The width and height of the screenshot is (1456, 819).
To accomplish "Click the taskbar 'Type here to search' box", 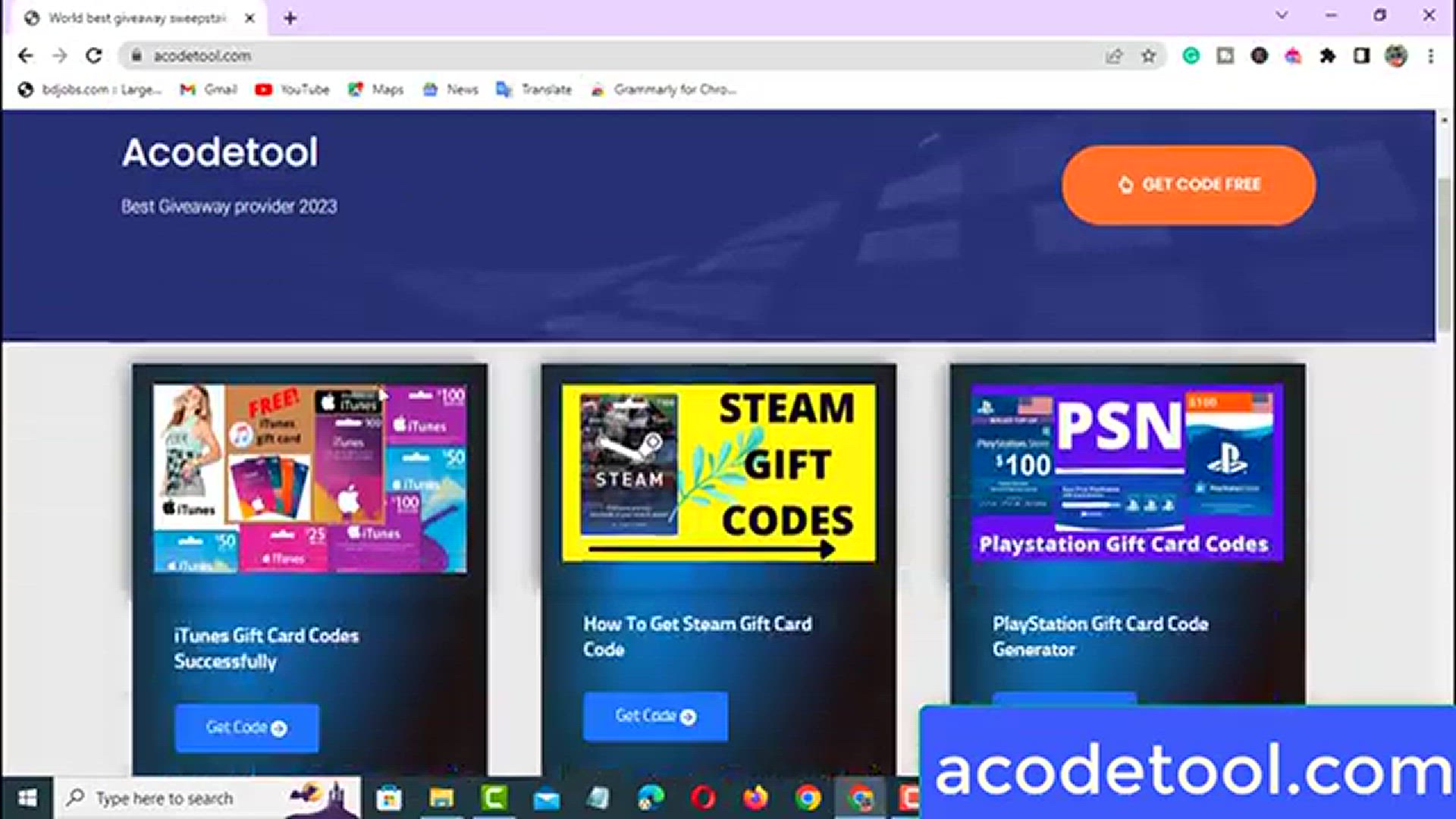I will [x=207, y=798].
